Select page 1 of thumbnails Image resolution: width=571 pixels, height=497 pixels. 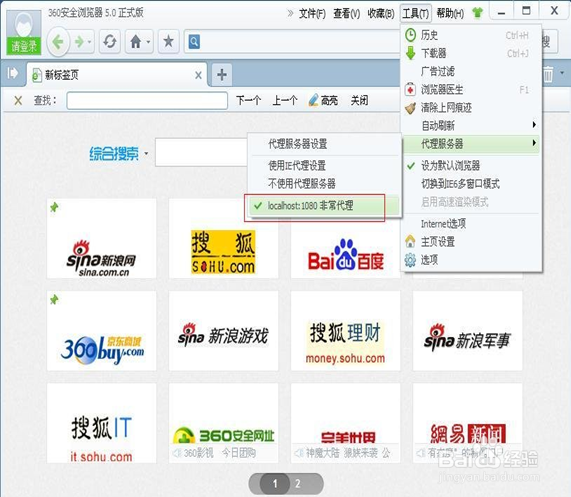point(275,484)
